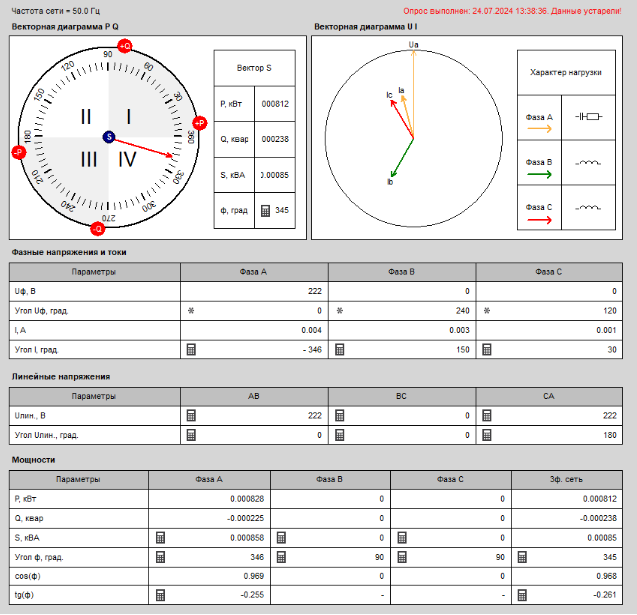Click calculator icon in Угол I Фаза A cell
This screenshot has height=615, width=637.
click(x=191, y=350)
